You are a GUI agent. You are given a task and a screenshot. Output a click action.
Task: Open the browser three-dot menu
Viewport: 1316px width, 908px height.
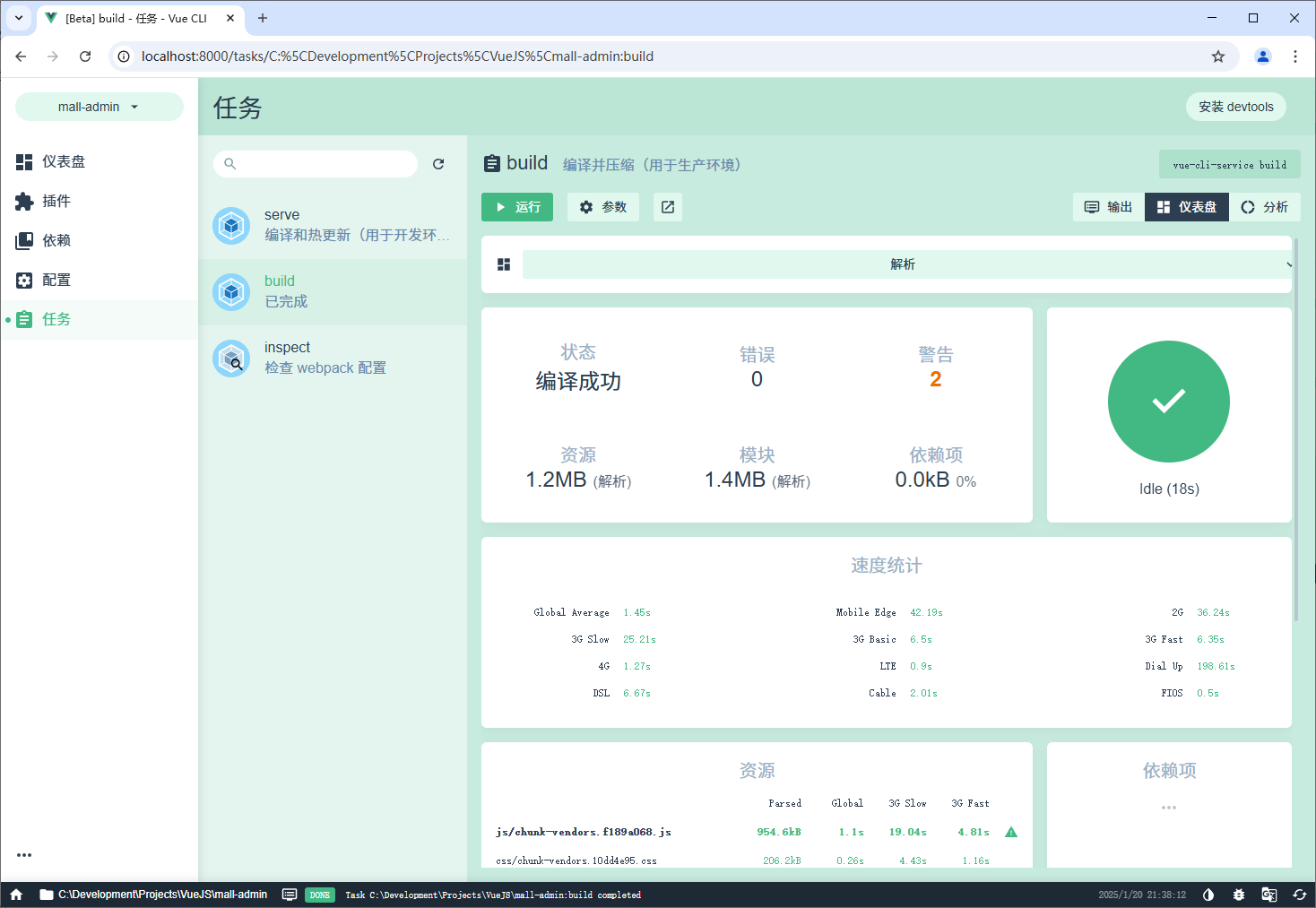tap(1295, 56)
